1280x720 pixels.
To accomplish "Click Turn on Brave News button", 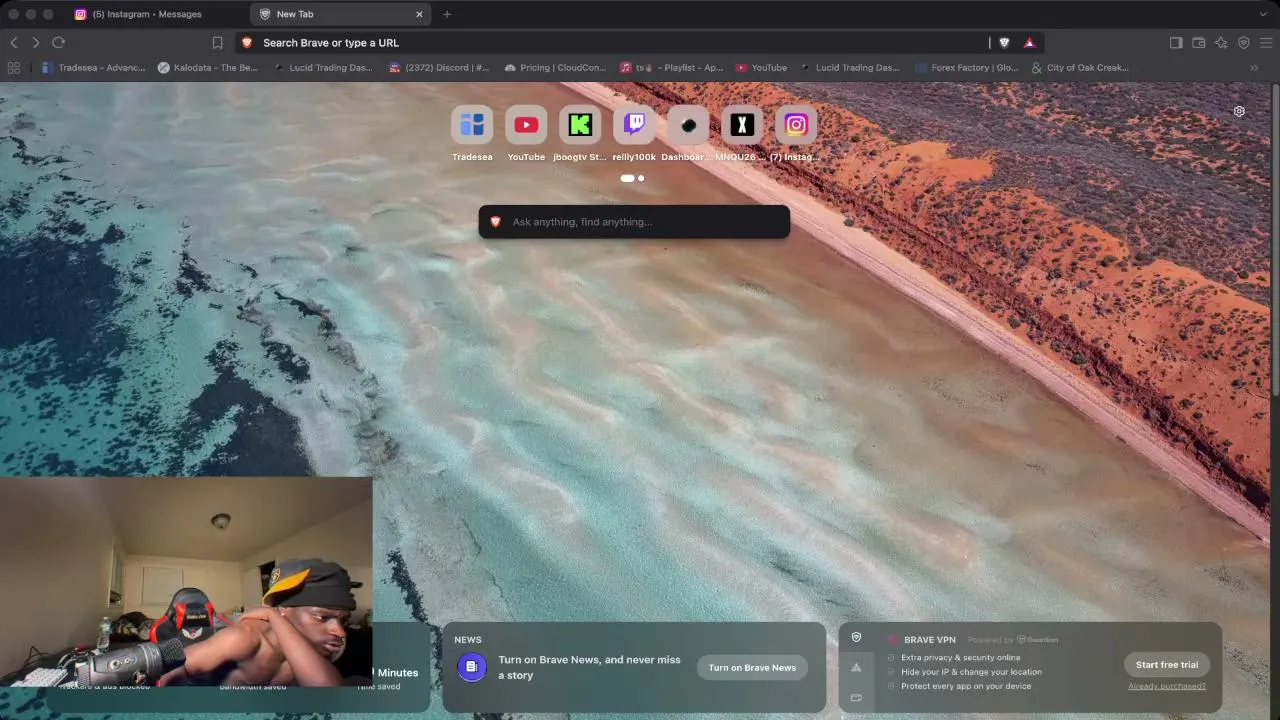I will tap(752, 667).
